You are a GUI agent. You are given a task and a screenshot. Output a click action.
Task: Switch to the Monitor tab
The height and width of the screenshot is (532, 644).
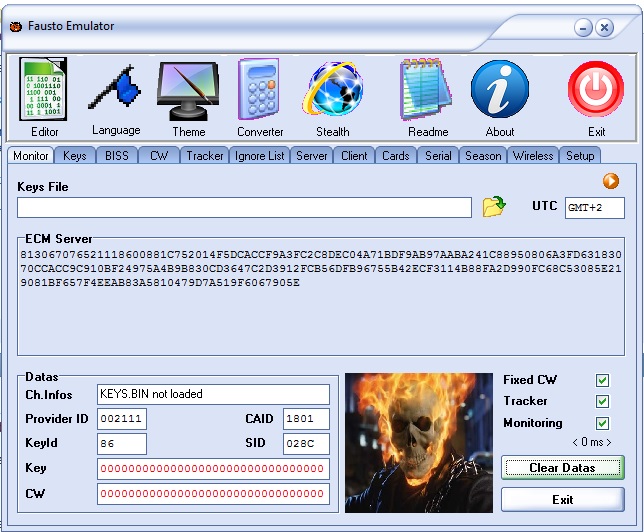click(30, 156)
